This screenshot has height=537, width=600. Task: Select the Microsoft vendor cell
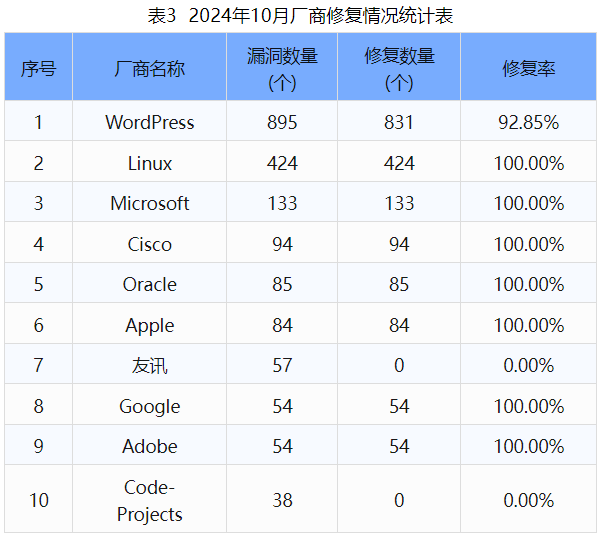pyautogui.click(x=150, y=203)
